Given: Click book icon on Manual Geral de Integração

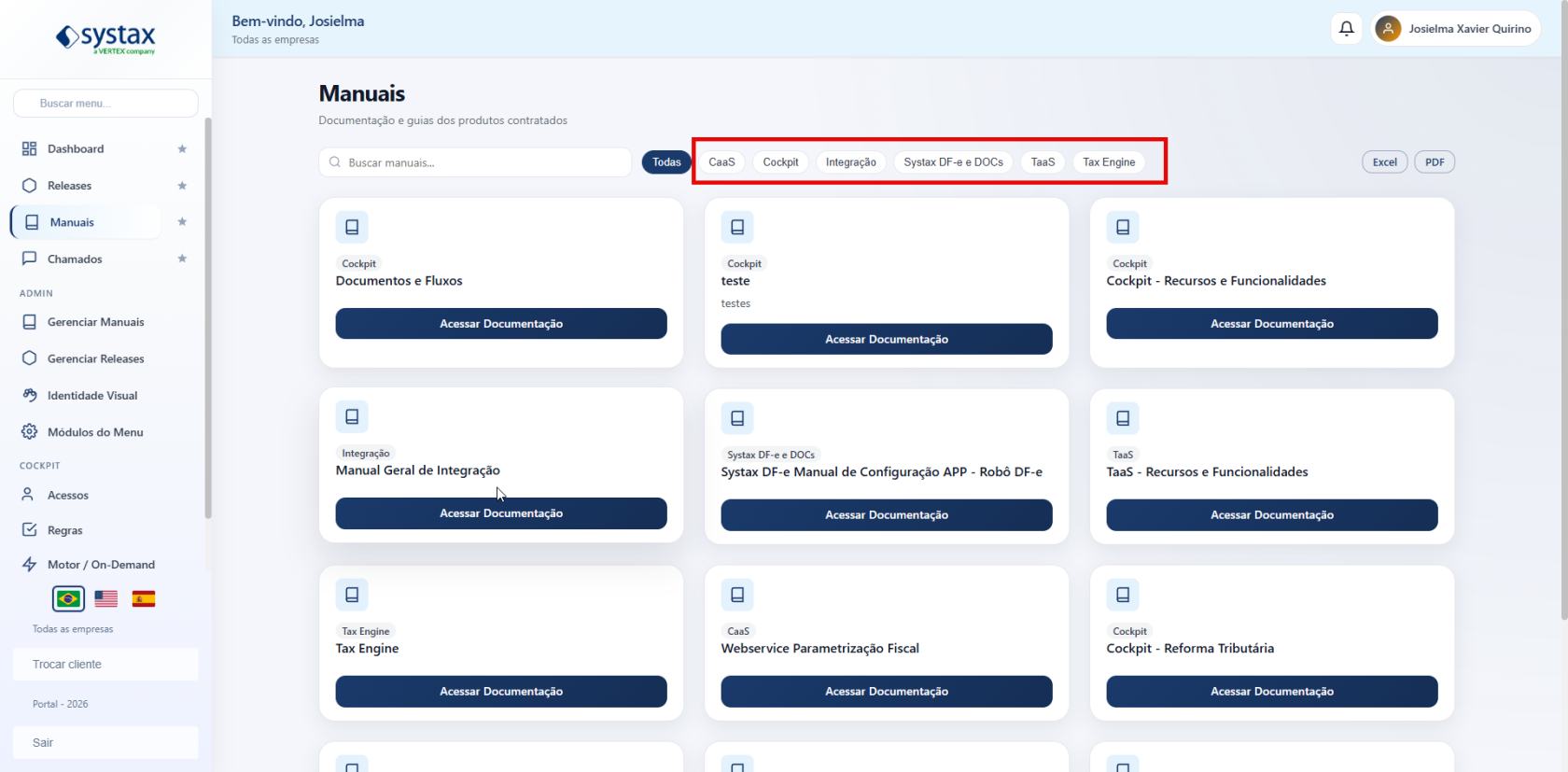Looking at the screenshot, I should (352, 416).
